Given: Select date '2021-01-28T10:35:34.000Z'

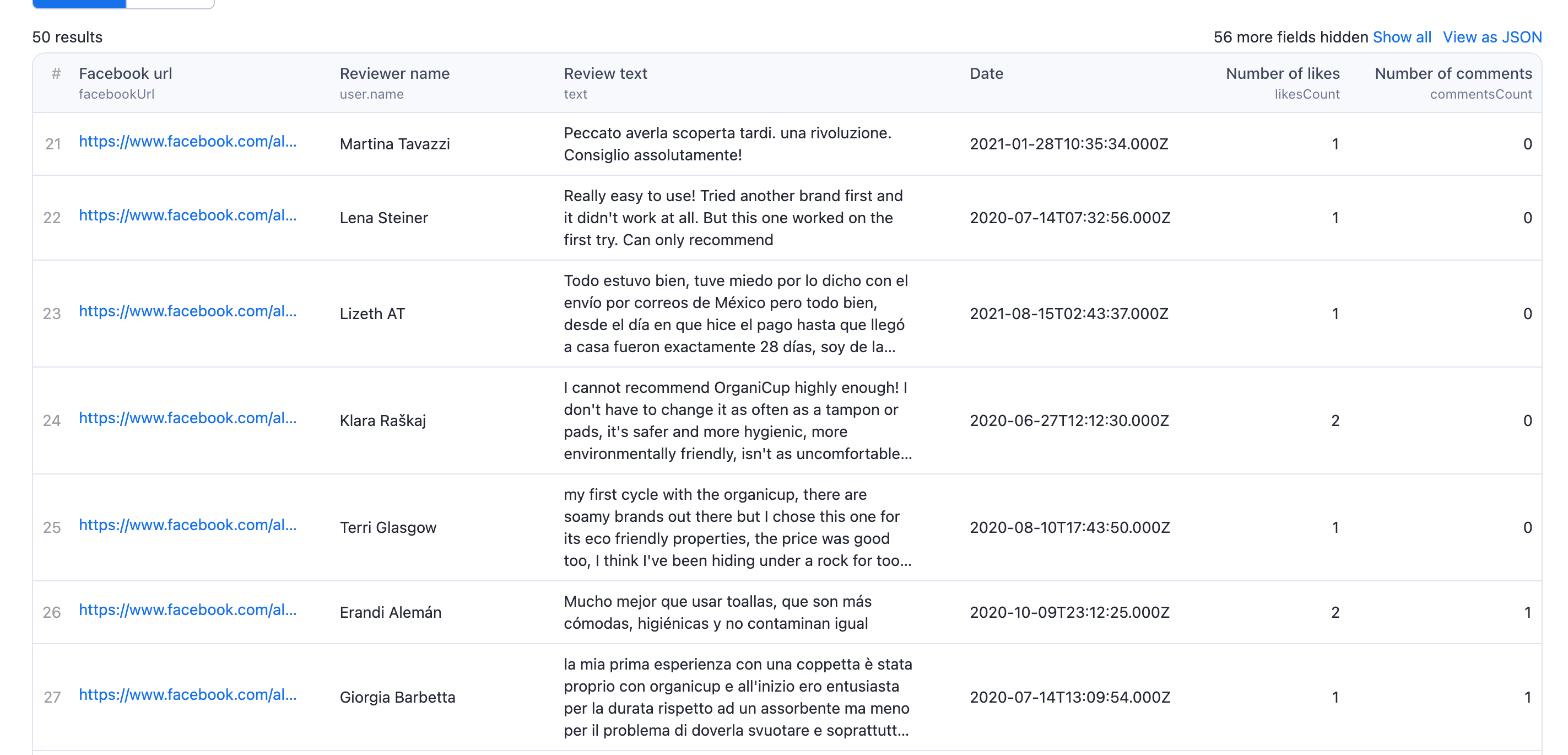Looking at the screenshot, I should click(x=1069, y=144).
